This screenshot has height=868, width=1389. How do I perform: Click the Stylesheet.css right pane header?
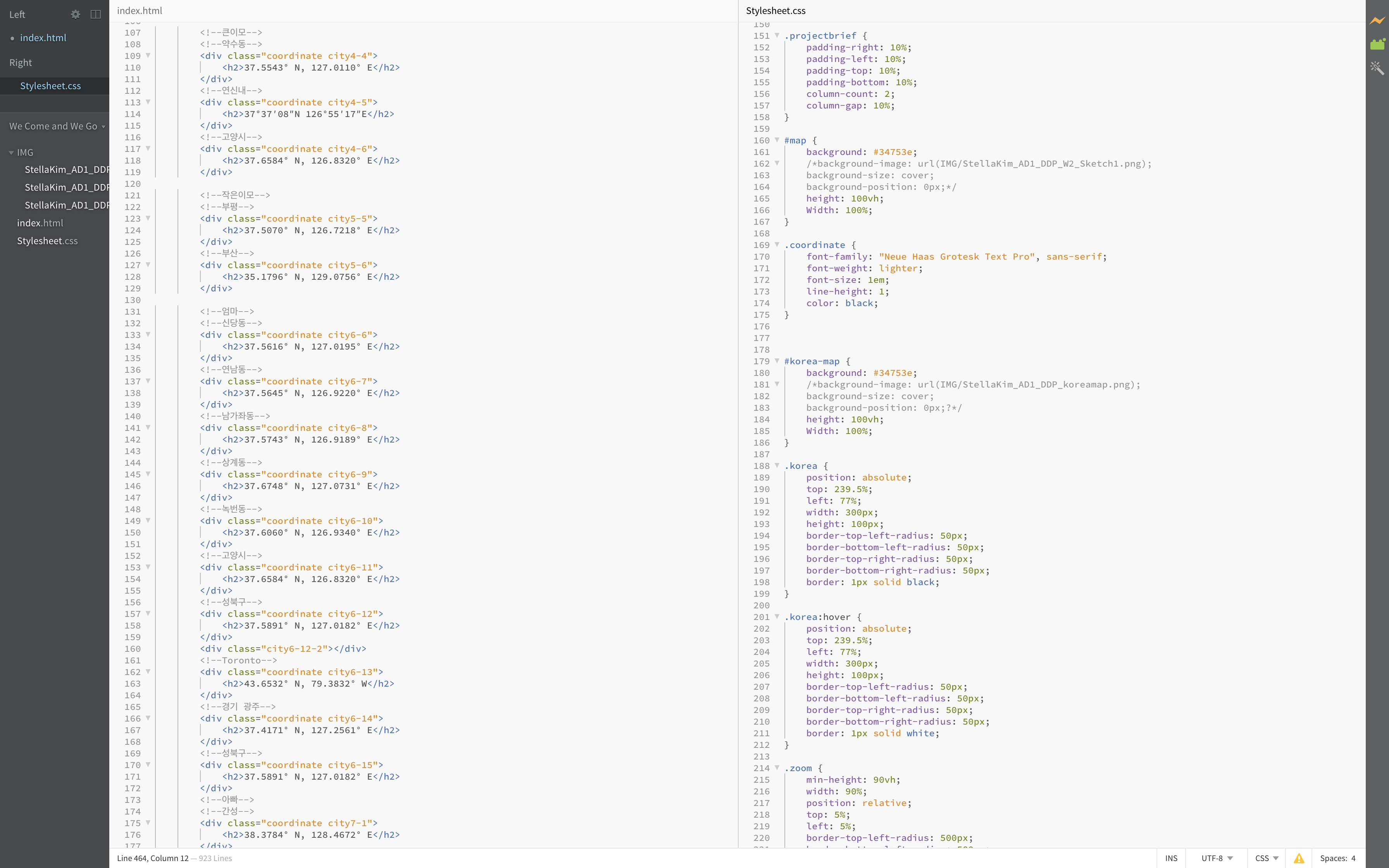(x=775, y=10)
